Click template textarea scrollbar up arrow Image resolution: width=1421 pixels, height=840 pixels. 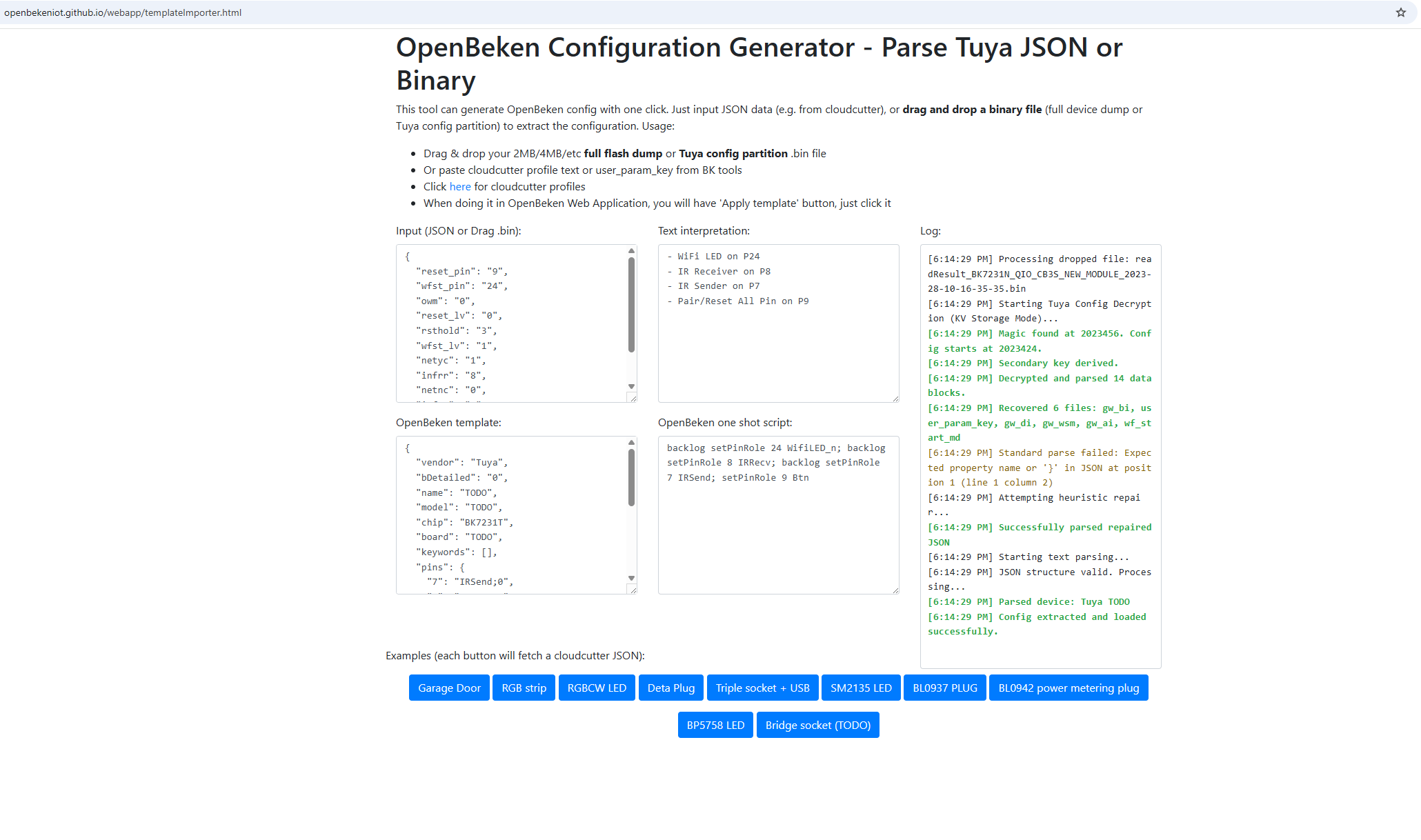(x=631, y=443)
